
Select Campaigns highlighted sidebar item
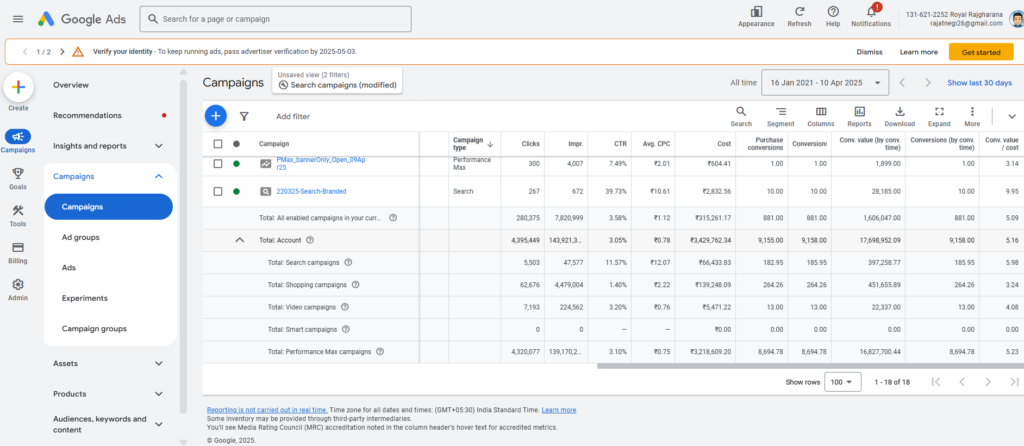[x=108, y=206]
